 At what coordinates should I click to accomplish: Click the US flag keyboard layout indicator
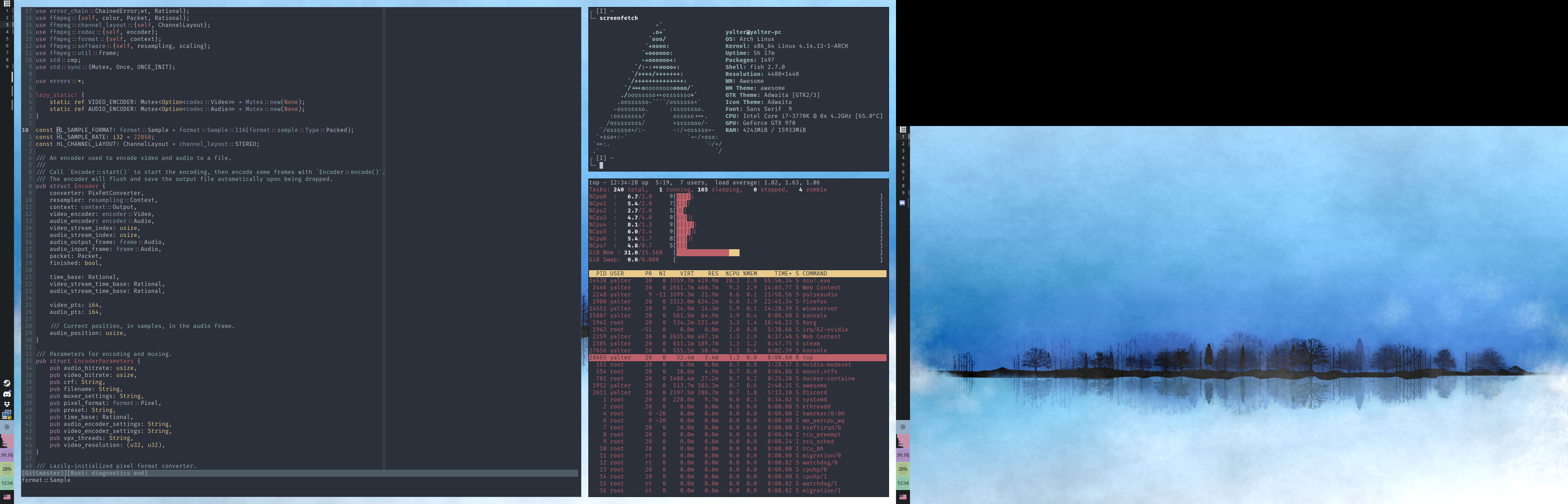point(7,497)
